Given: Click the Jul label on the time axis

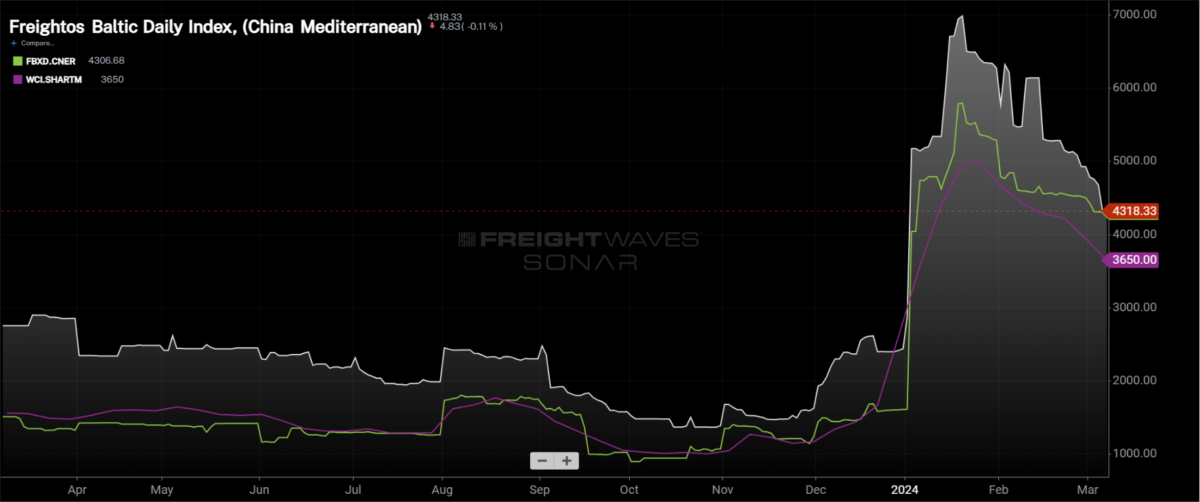Looking at the screenshot, I should (x=353, y=491).
